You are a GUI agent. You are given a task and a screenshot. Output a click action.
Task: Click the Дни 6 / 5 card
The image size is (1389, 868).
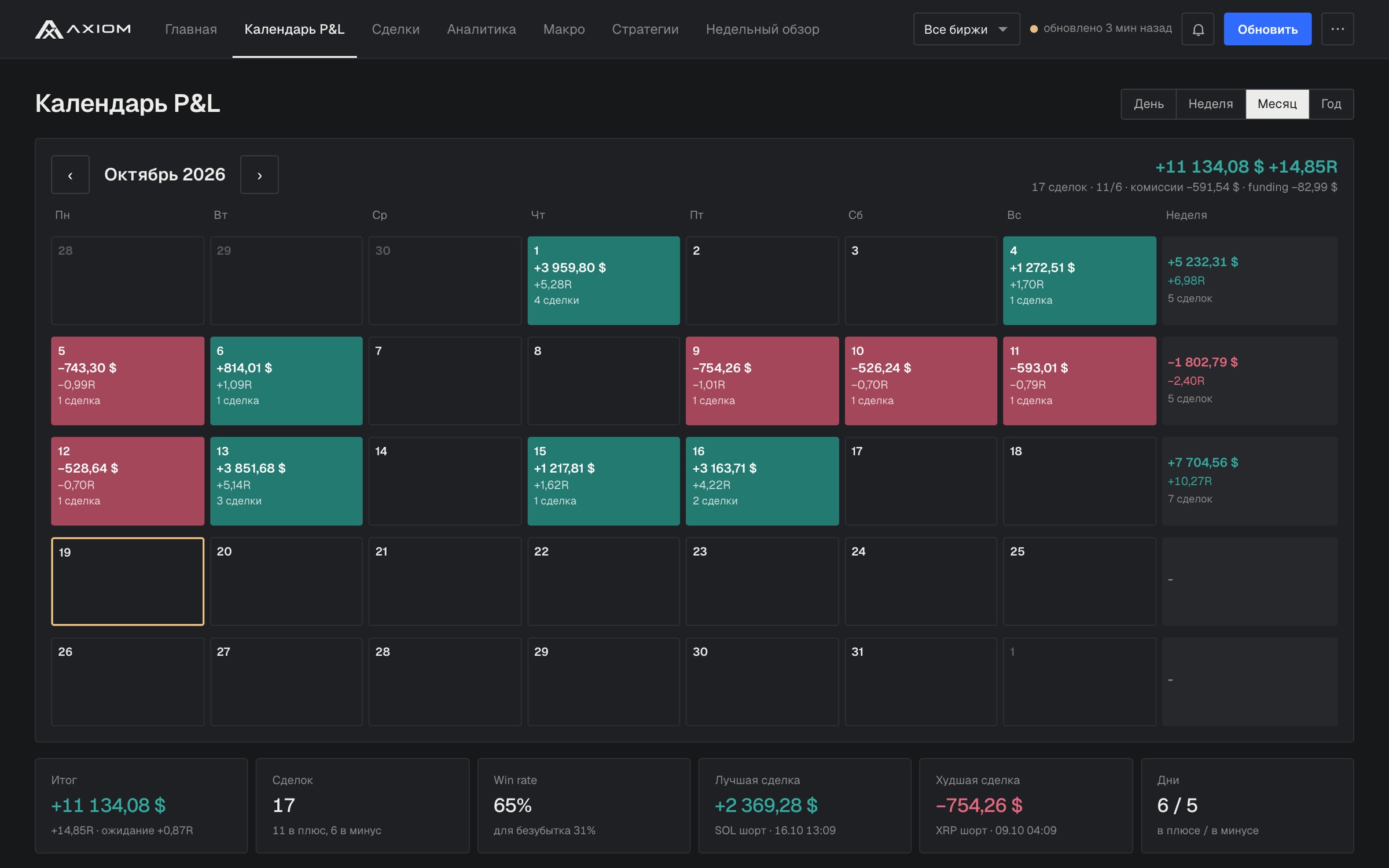point(1247,806)
